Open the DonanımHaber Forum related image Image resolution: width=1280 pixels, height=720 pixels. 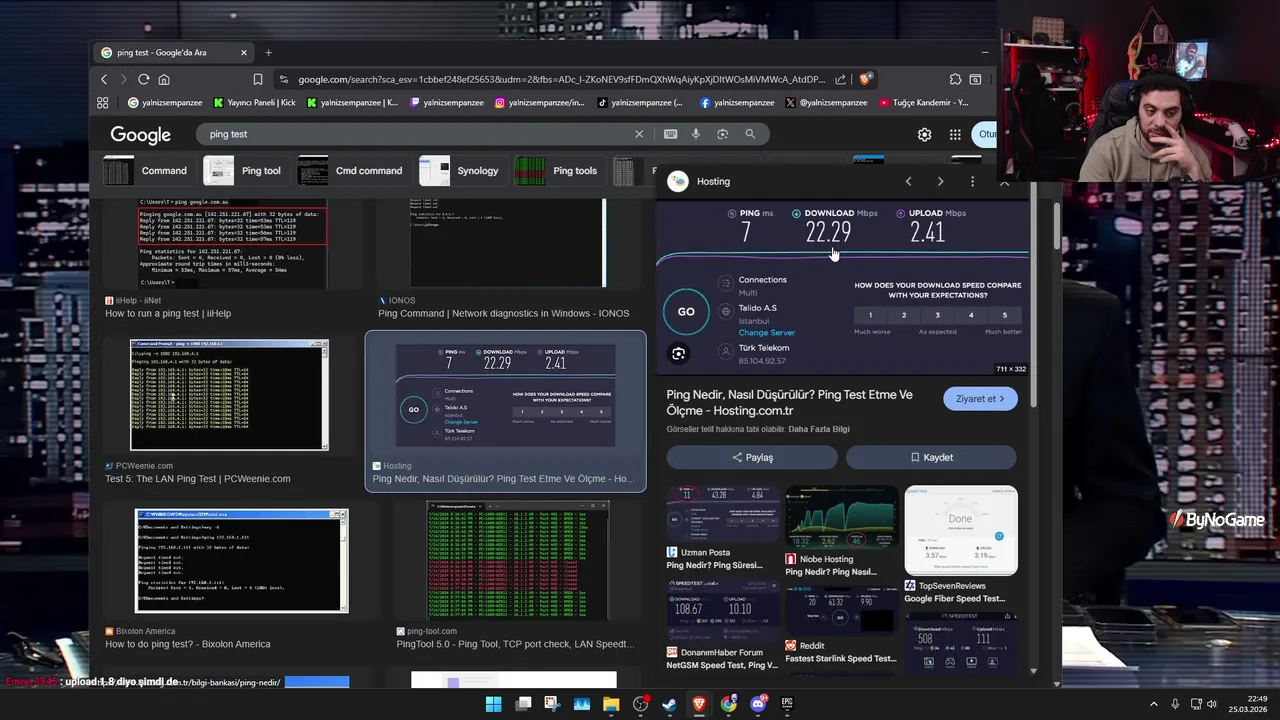click(x=723, y=610)
